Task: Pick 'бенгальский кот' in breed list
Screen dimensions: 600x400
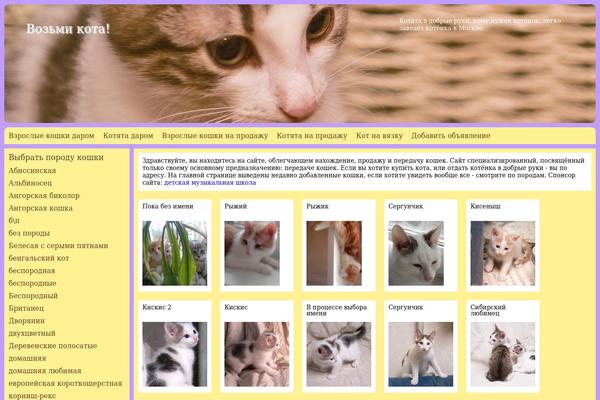Action: (x=39, y=258)
